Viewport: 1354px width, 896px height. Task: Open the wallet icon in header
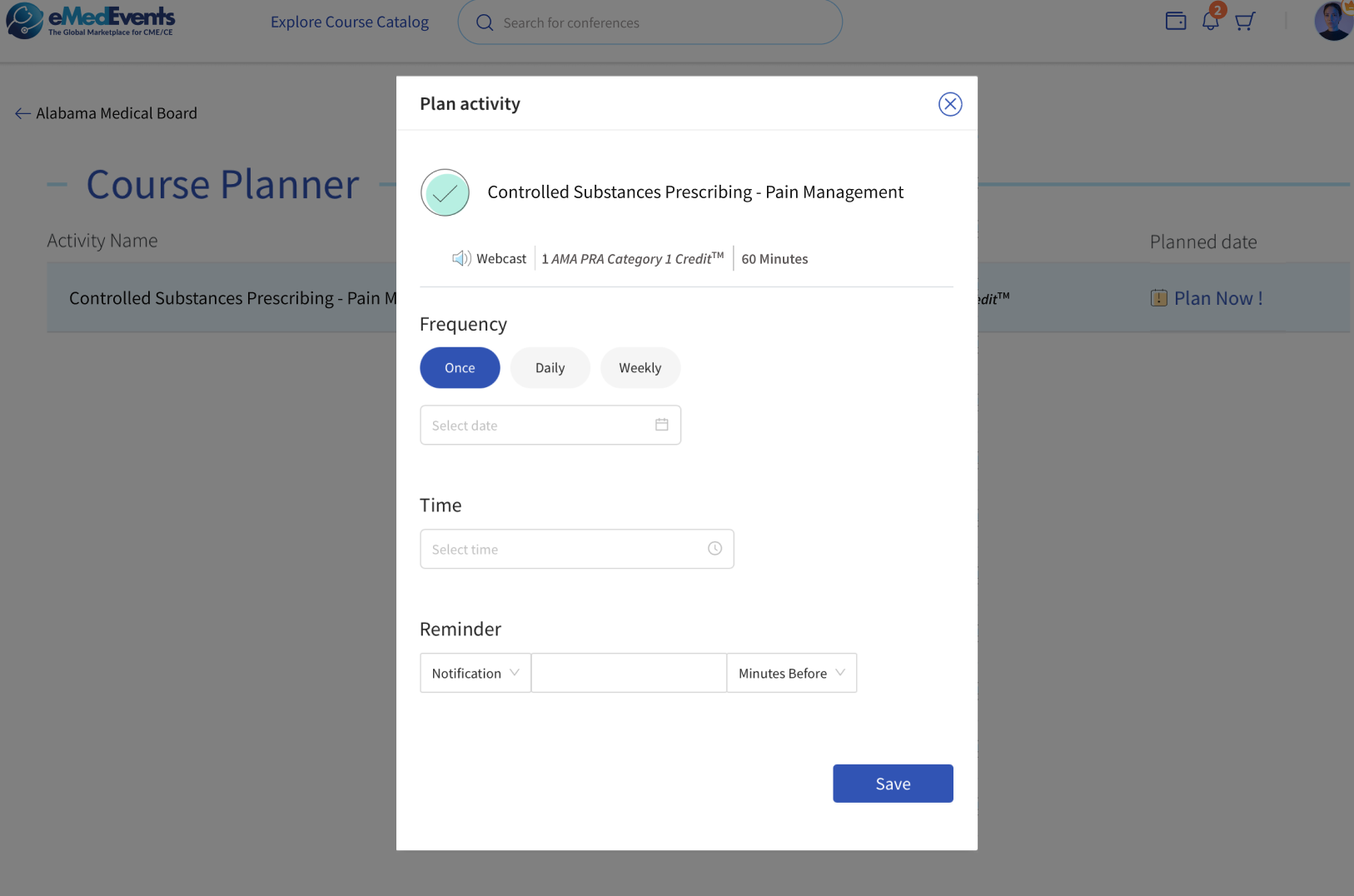coord(1176,22)
